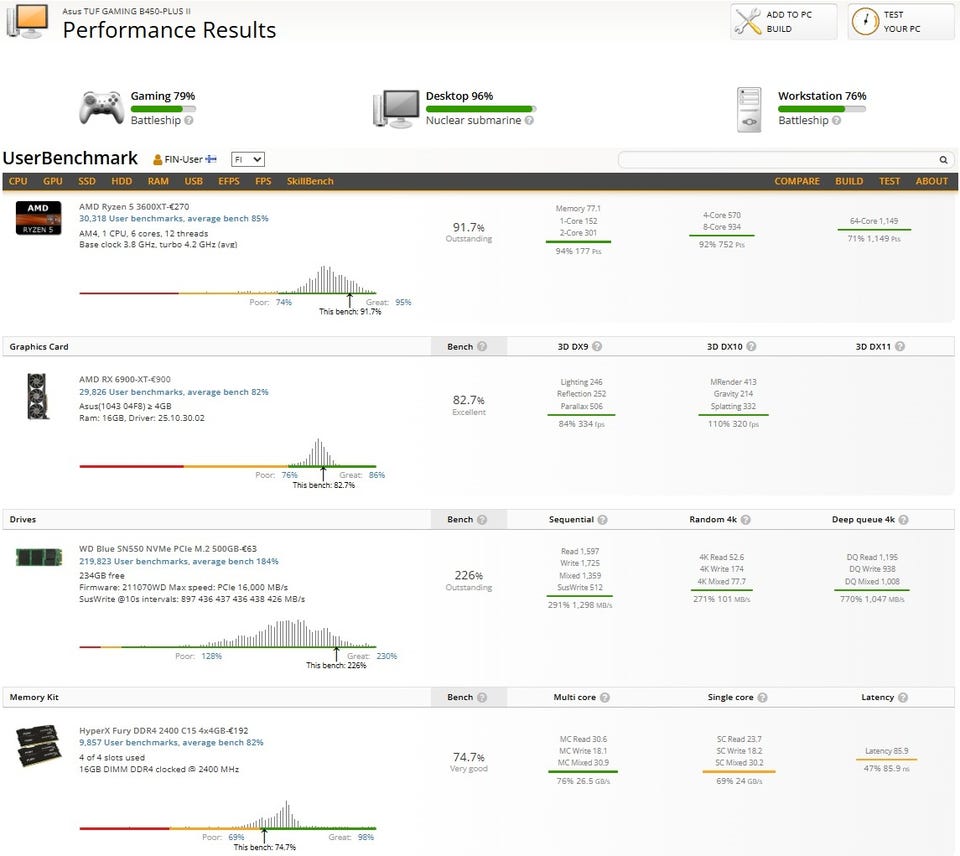Click the monitor icon beside Desktop 96%
Screen dimensions: 960x856
click(x=396, y=108)
